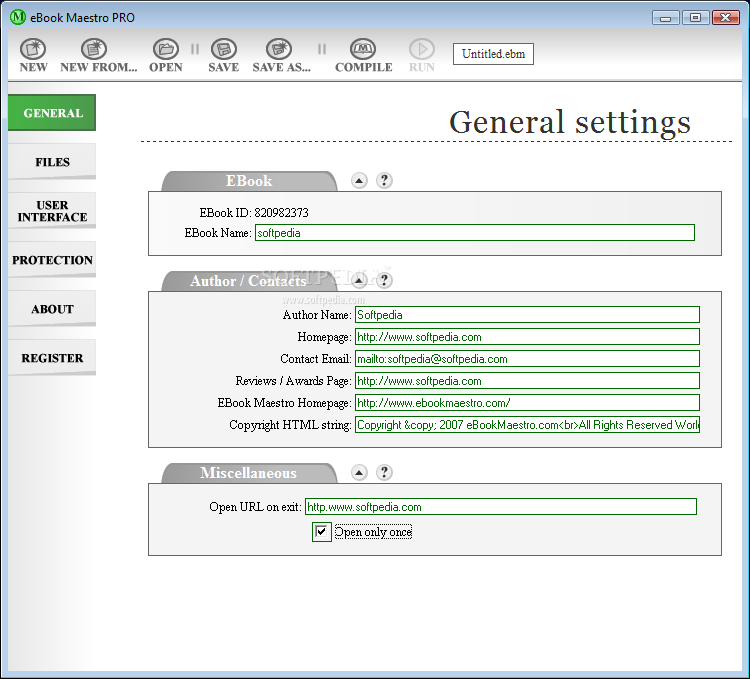Go to the REGISTER tab
This screenshot has height=679, width=750.
[x=52, y=358]
